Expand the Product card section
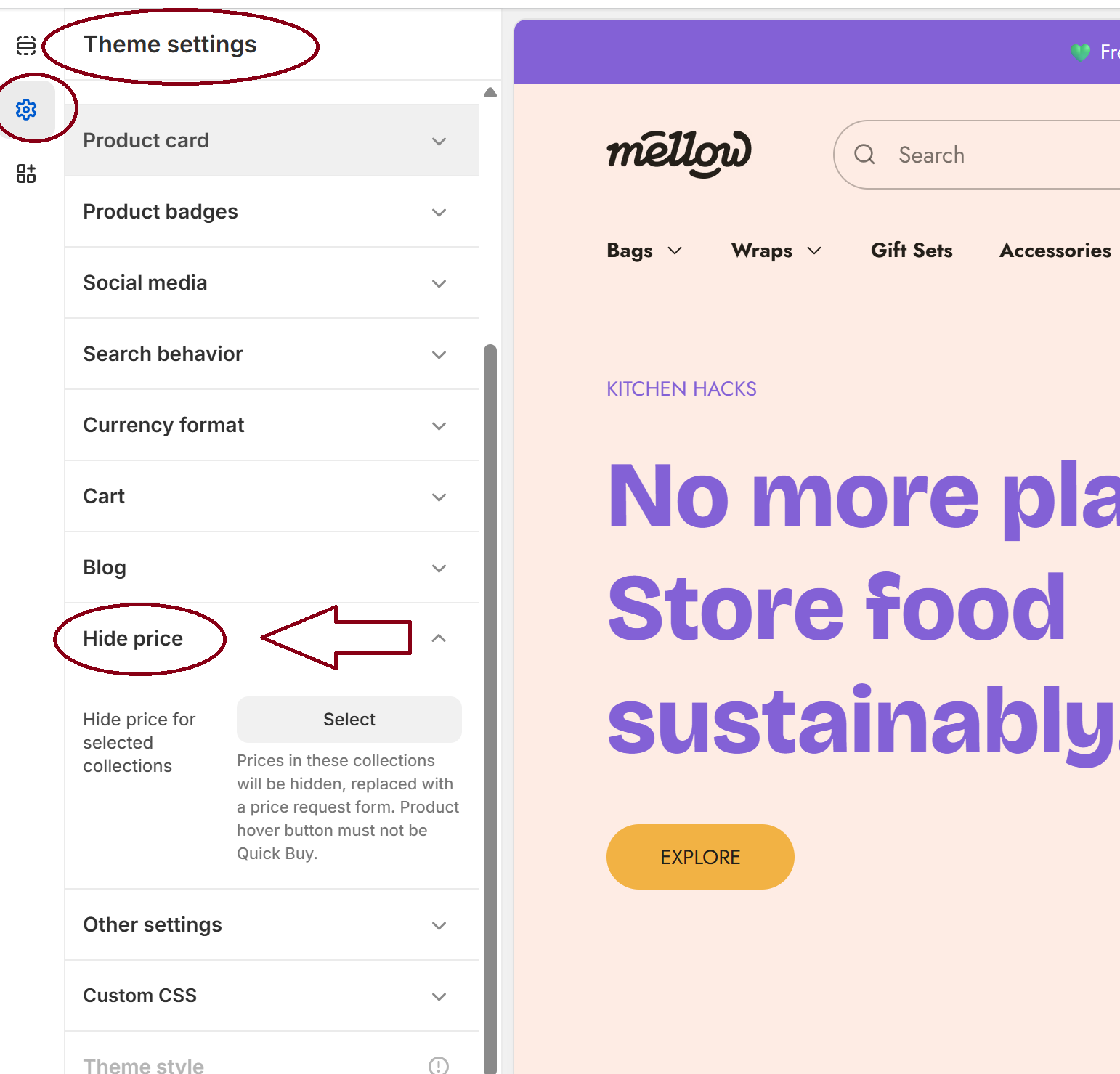The height and width of the screenshot is (1074, 1120). pyautogui.click(x=272, y=140)
